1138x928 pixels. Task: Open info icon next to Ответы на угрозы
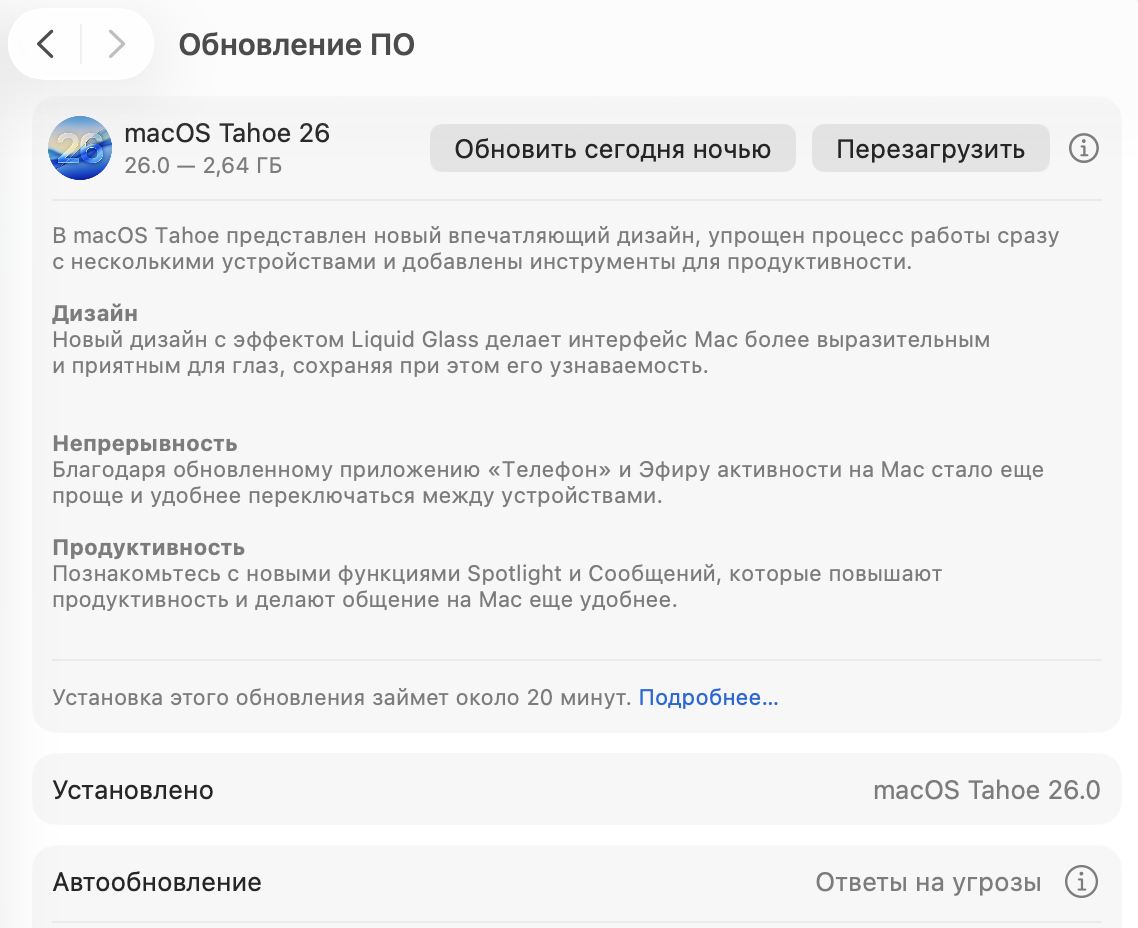coord(1081,882)
